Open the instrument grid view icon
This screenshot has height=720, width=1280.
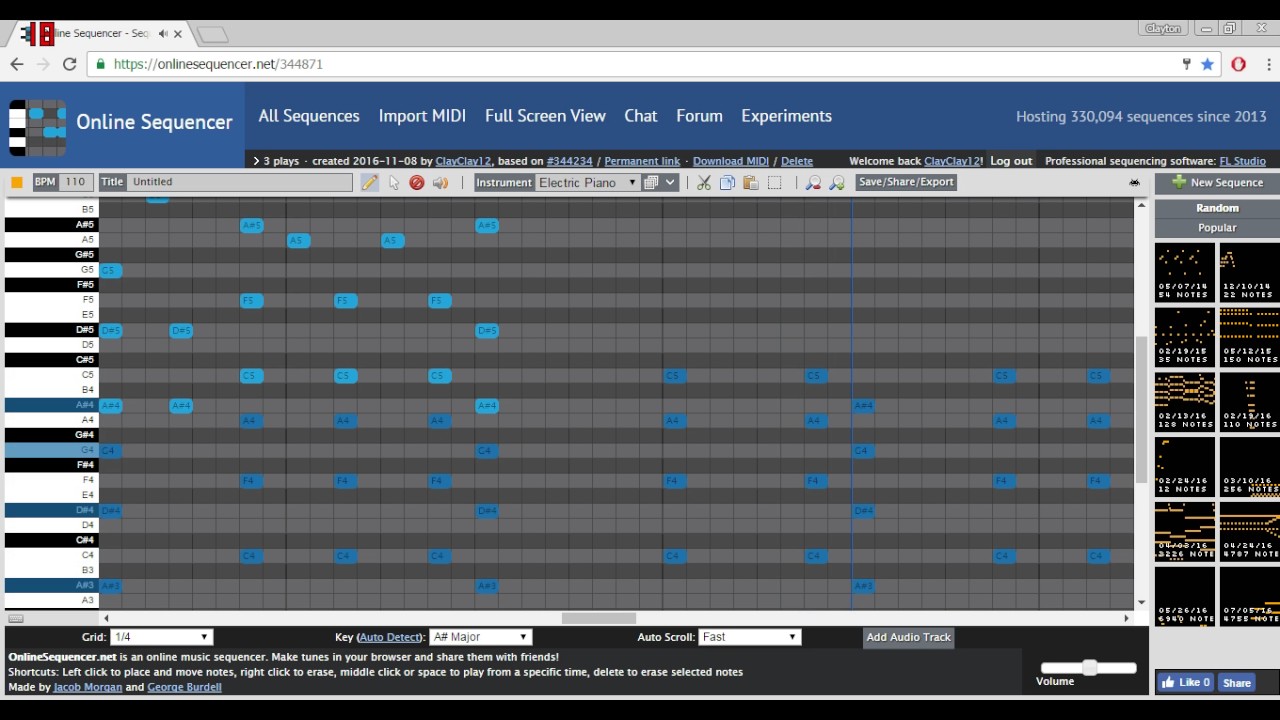pyautogui.click(x=651, y=183)
